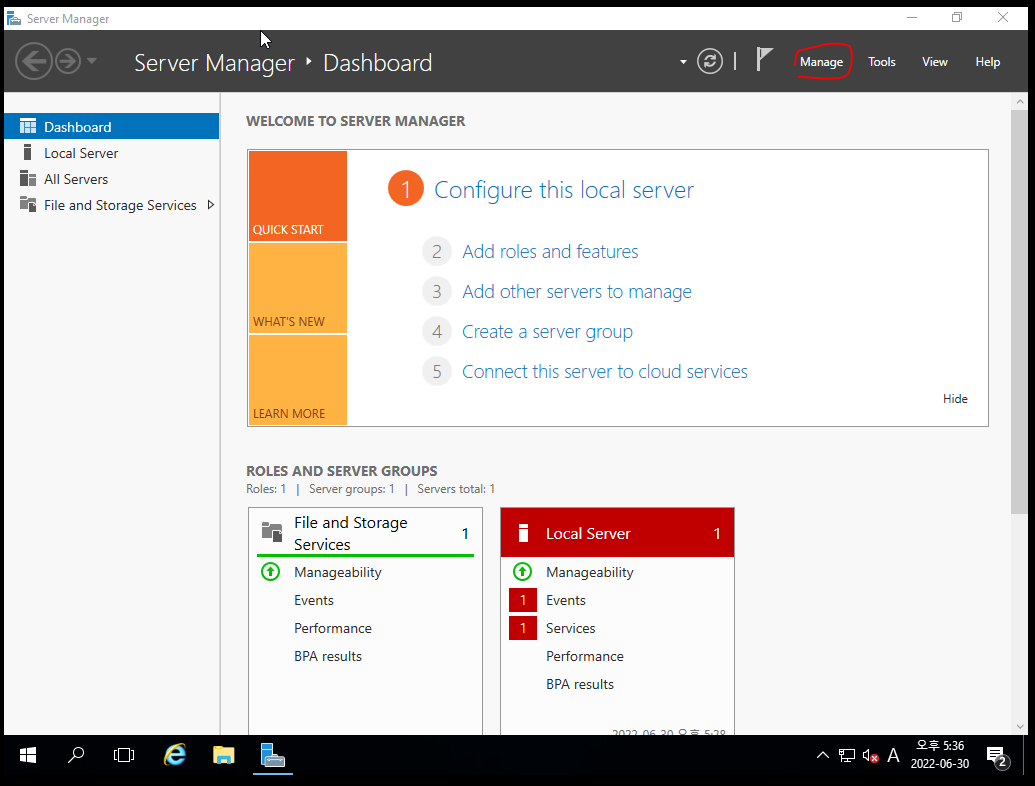The image size is (1035, 786).
Task: Click the red Events alert count badge
Action: click(x=523, y=600)
